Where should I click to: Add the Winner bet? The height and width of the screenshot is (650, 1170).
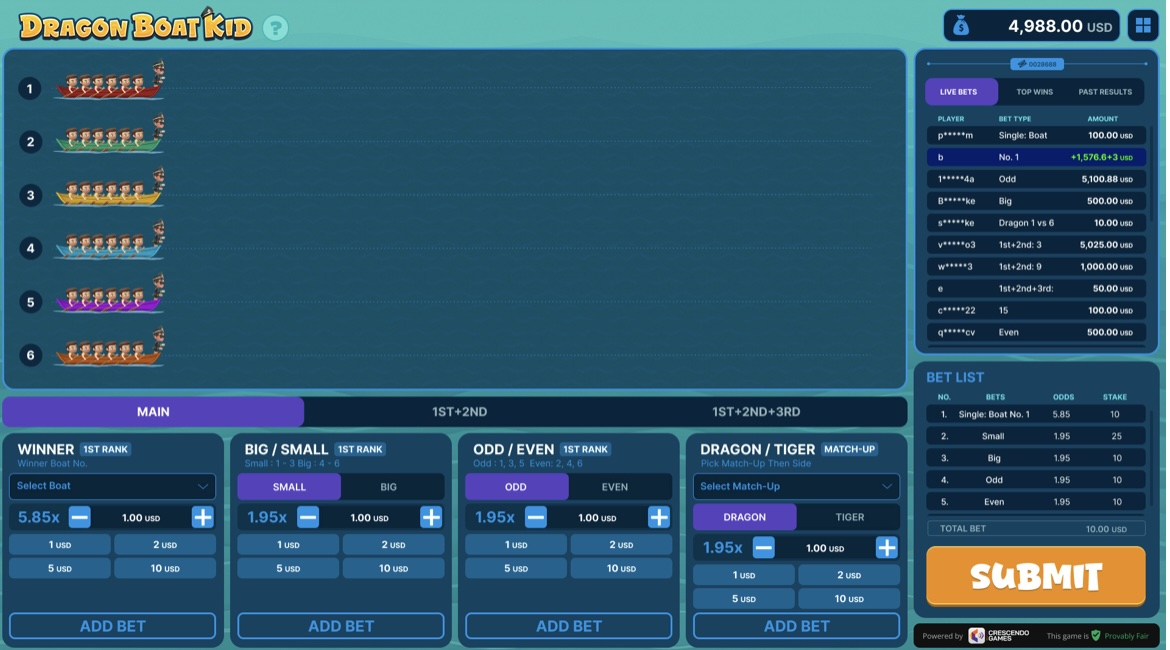pos(113,626)
